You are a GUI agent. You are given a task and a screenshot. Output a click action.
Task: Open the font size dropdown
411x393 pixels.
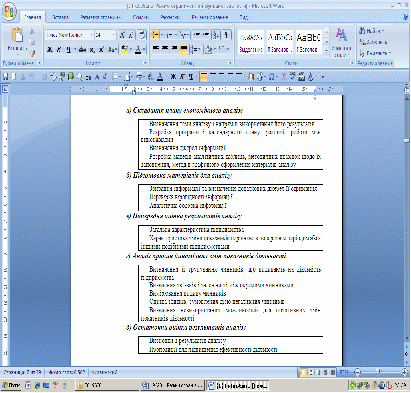pyautogui.click(x=113, y=35)
